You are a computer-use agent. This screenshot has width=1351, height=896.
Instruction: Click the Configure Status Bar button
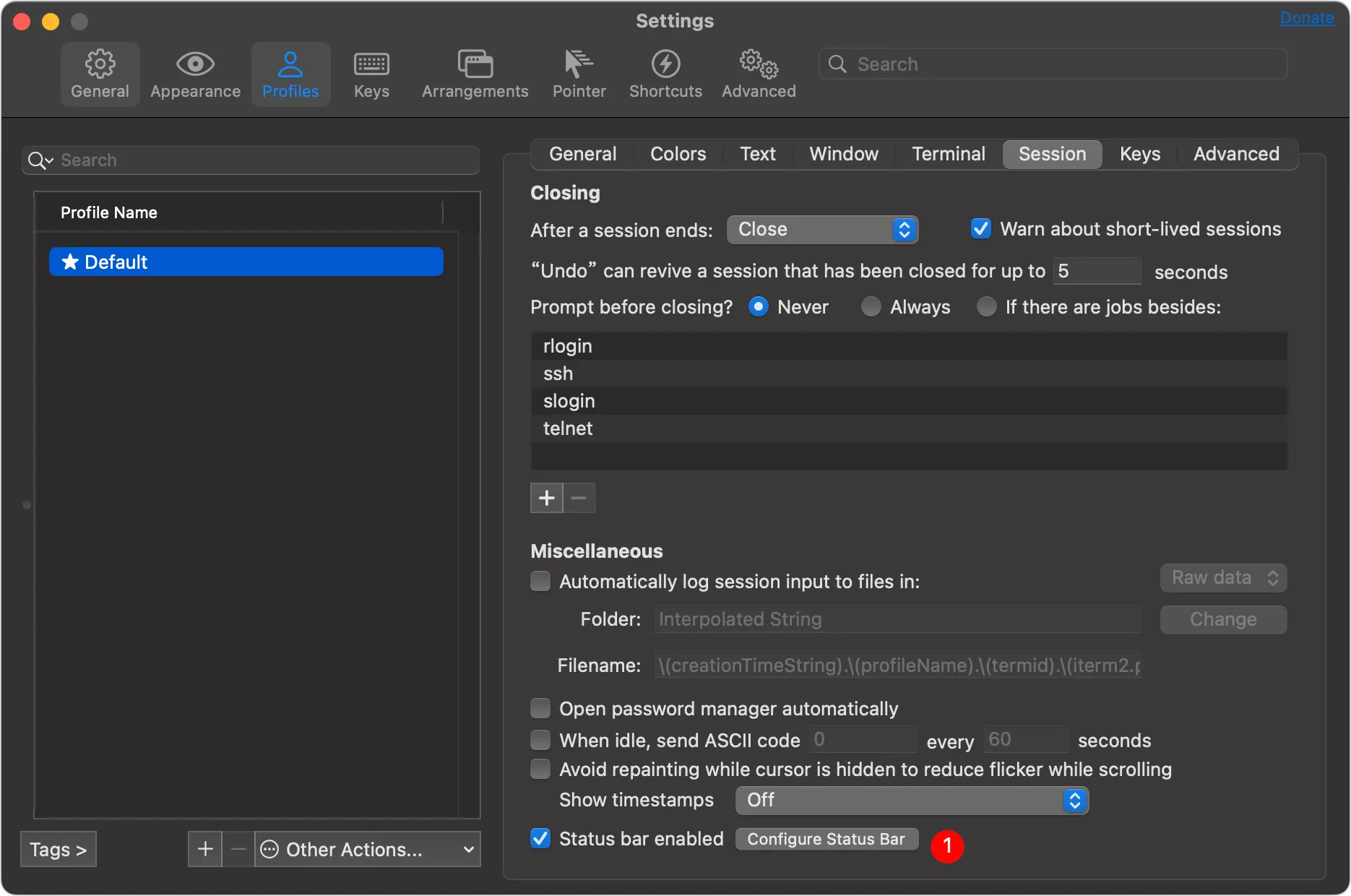click(826, 840)
